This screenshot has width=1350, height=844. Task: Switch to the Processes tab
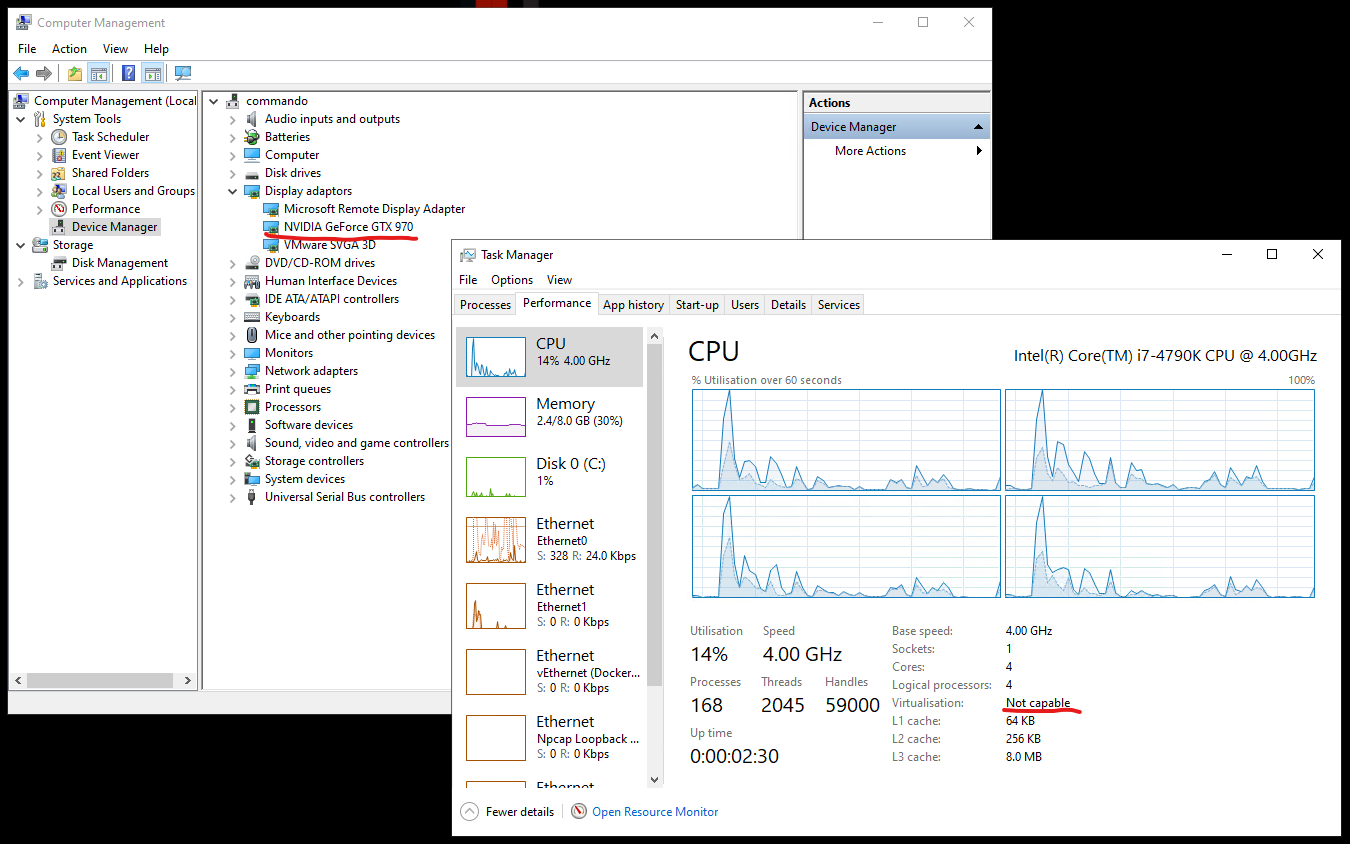click(x=486, y=305)
